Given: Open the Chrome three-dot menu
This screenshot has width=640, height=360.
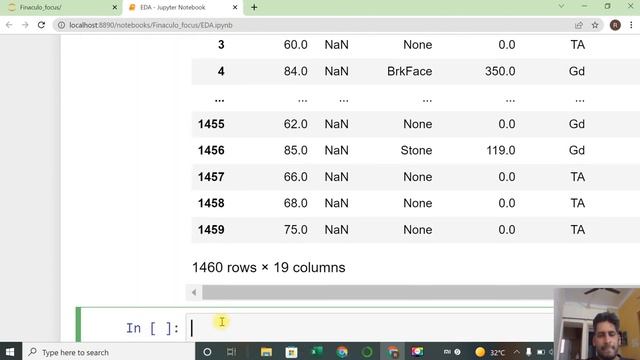Looking at the screenshot, I should tap(631, 25).
